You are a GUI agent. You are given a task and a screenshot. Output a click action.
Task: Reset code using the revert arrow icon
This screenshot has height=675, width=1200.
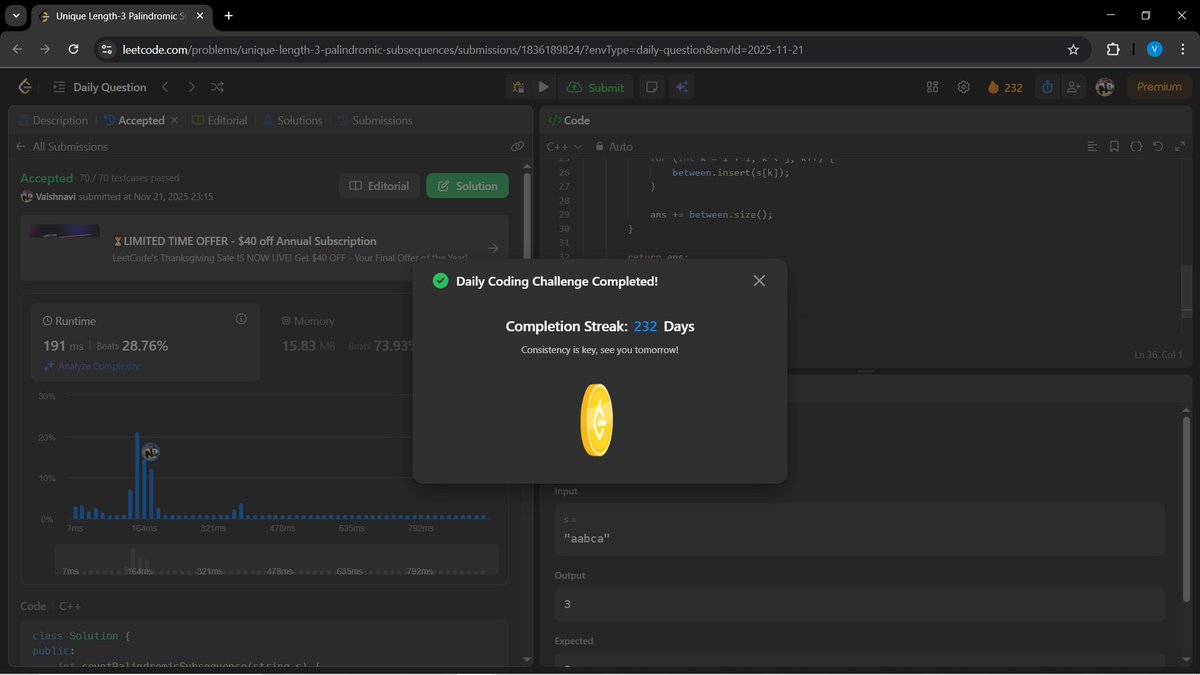(x=1158, y=146)
